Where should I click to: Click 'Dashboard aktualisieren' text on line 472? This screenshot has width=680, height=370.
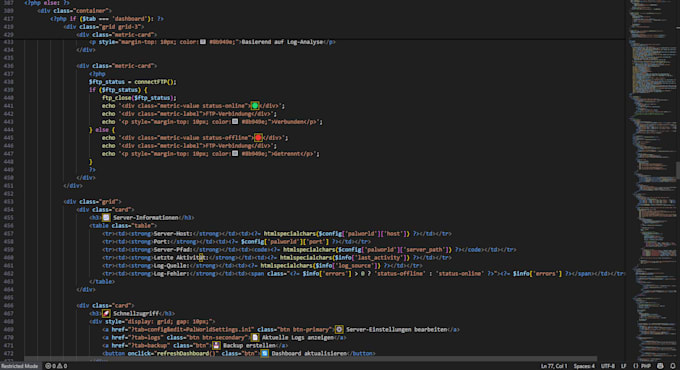tap(309, 353)
